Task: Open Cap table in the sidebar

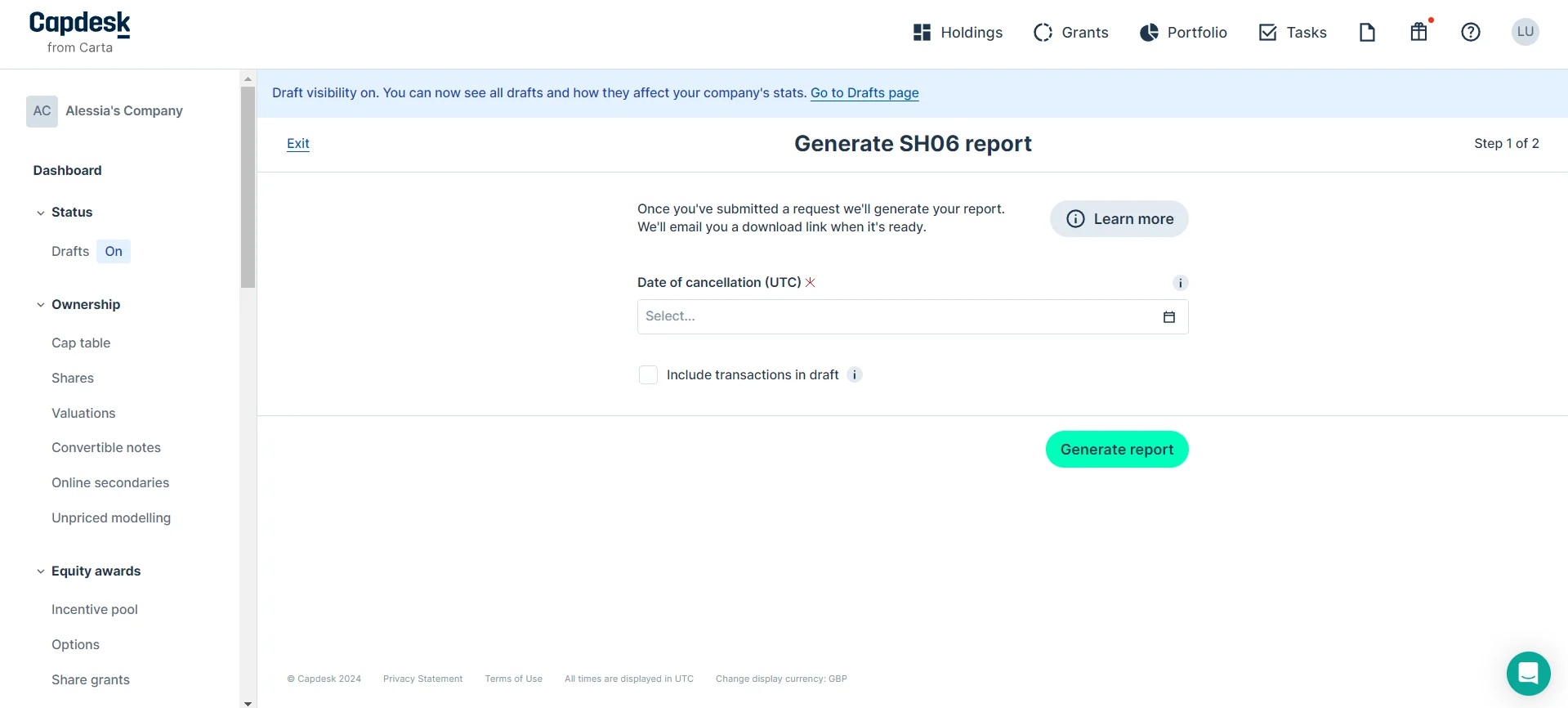Action: coord(81,343)
